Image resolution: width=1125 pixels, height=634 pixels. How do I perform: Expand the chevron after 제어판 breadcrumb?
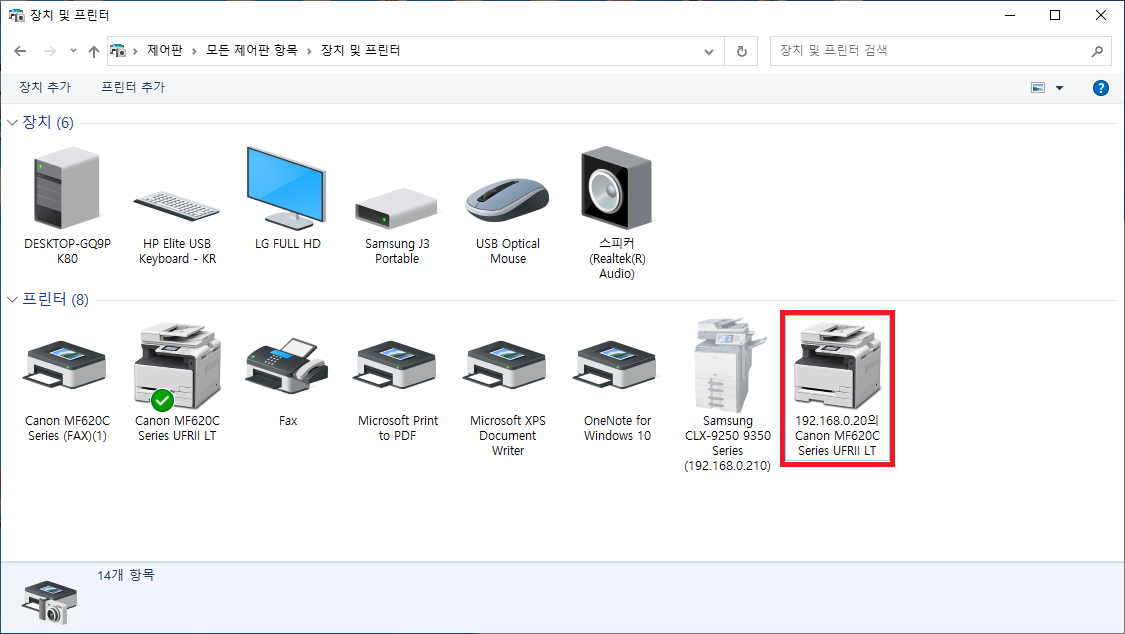[194, 51]
